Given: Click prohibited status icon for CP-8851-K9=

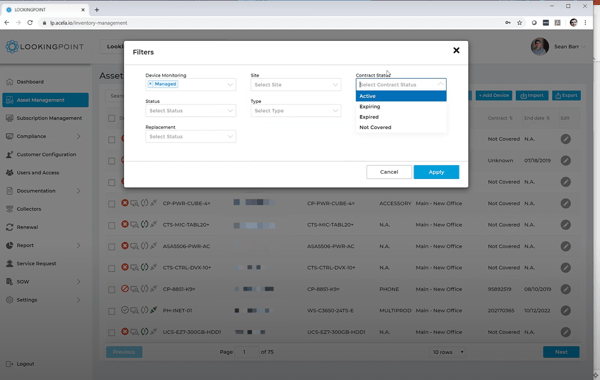Looking at the screenshot, I should click(125, 289).
